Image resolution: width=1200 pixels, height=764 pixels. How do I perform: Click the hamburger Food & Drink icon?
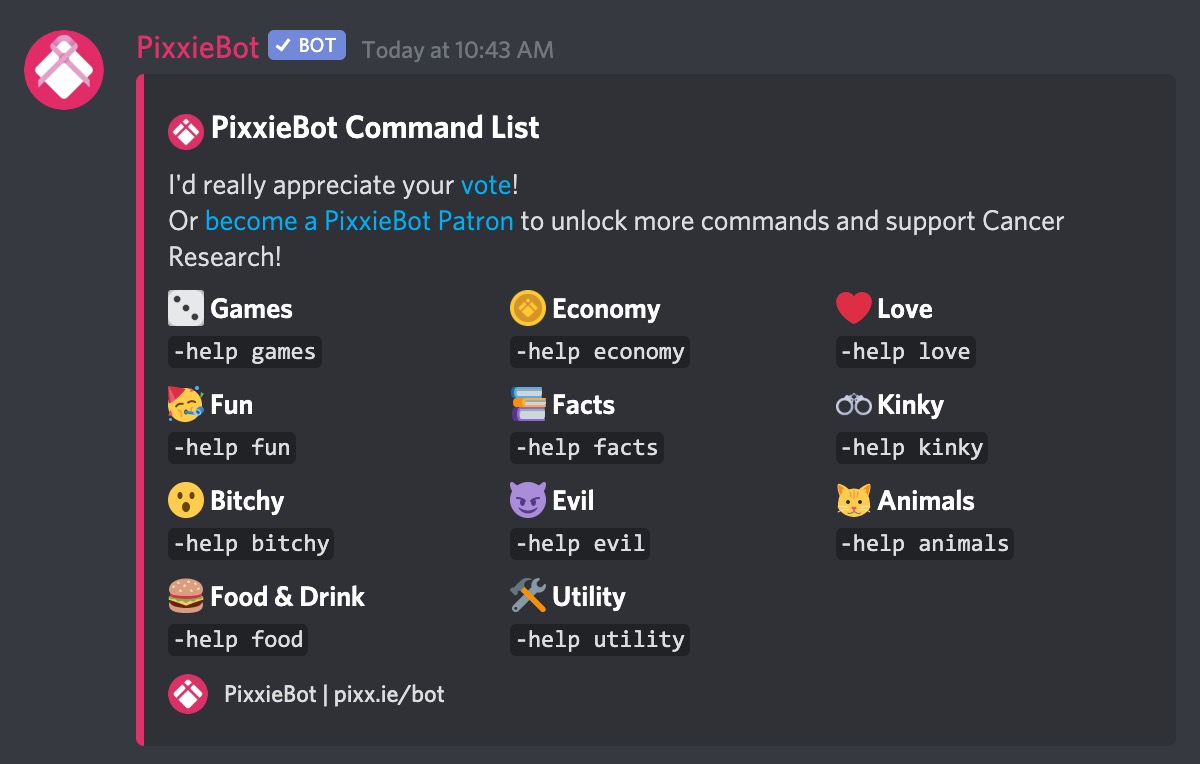[186, 596]
